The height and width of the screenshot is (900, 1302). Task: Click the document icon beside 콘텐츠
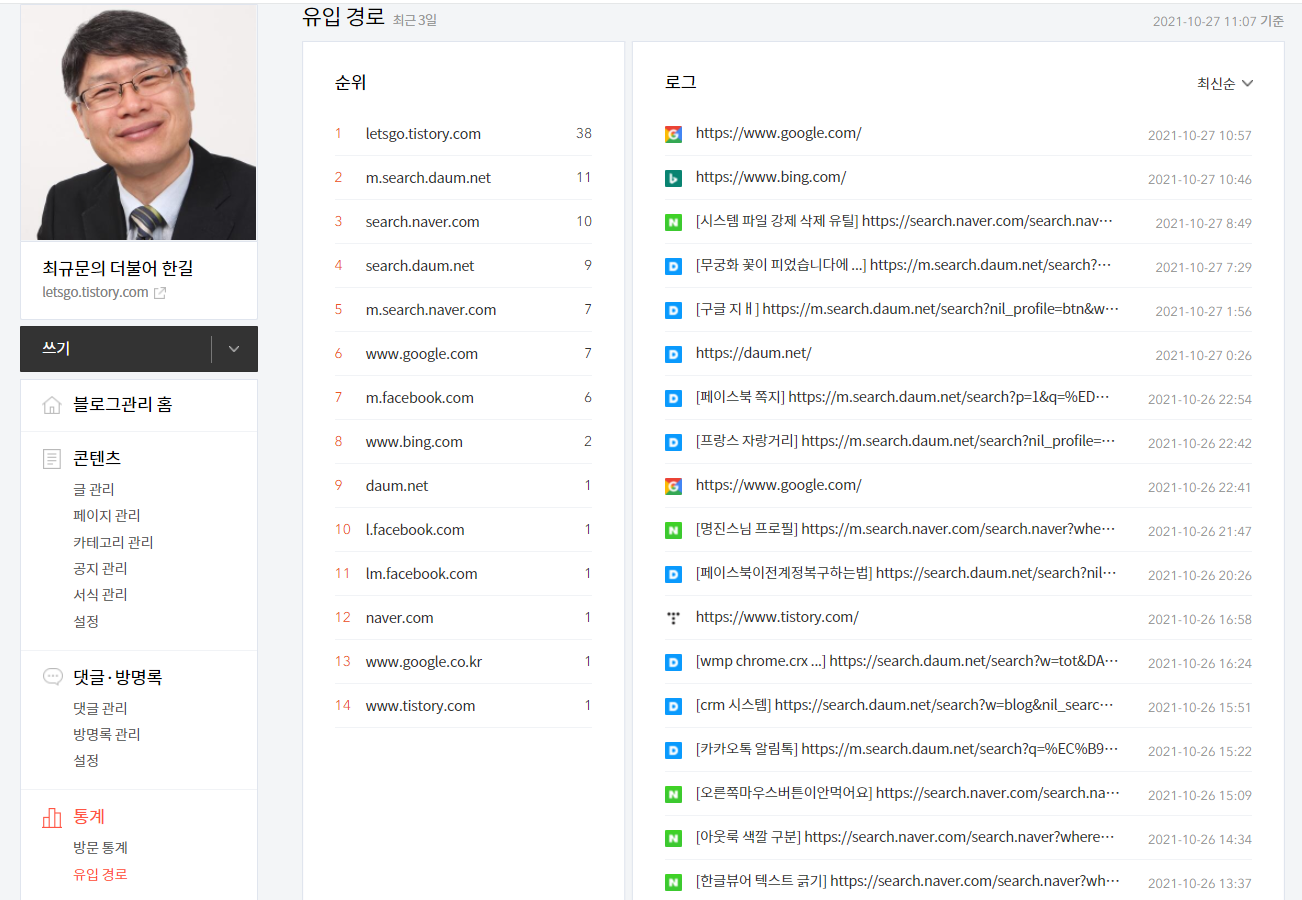pyautogui.click(x=52, y=459)
